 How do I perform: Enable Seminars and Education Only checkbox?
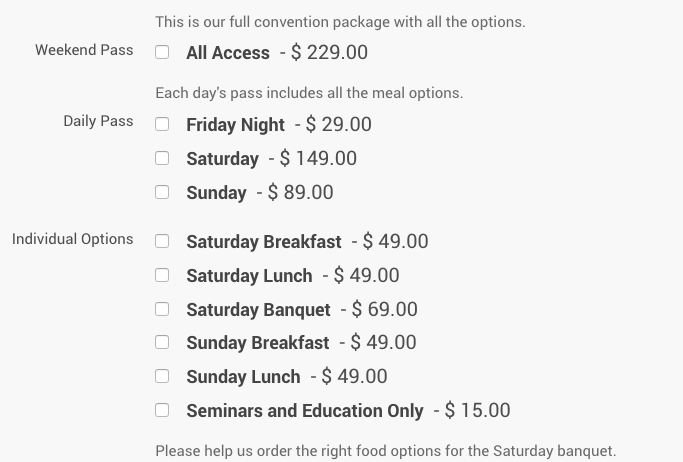(x=162, y=410)
